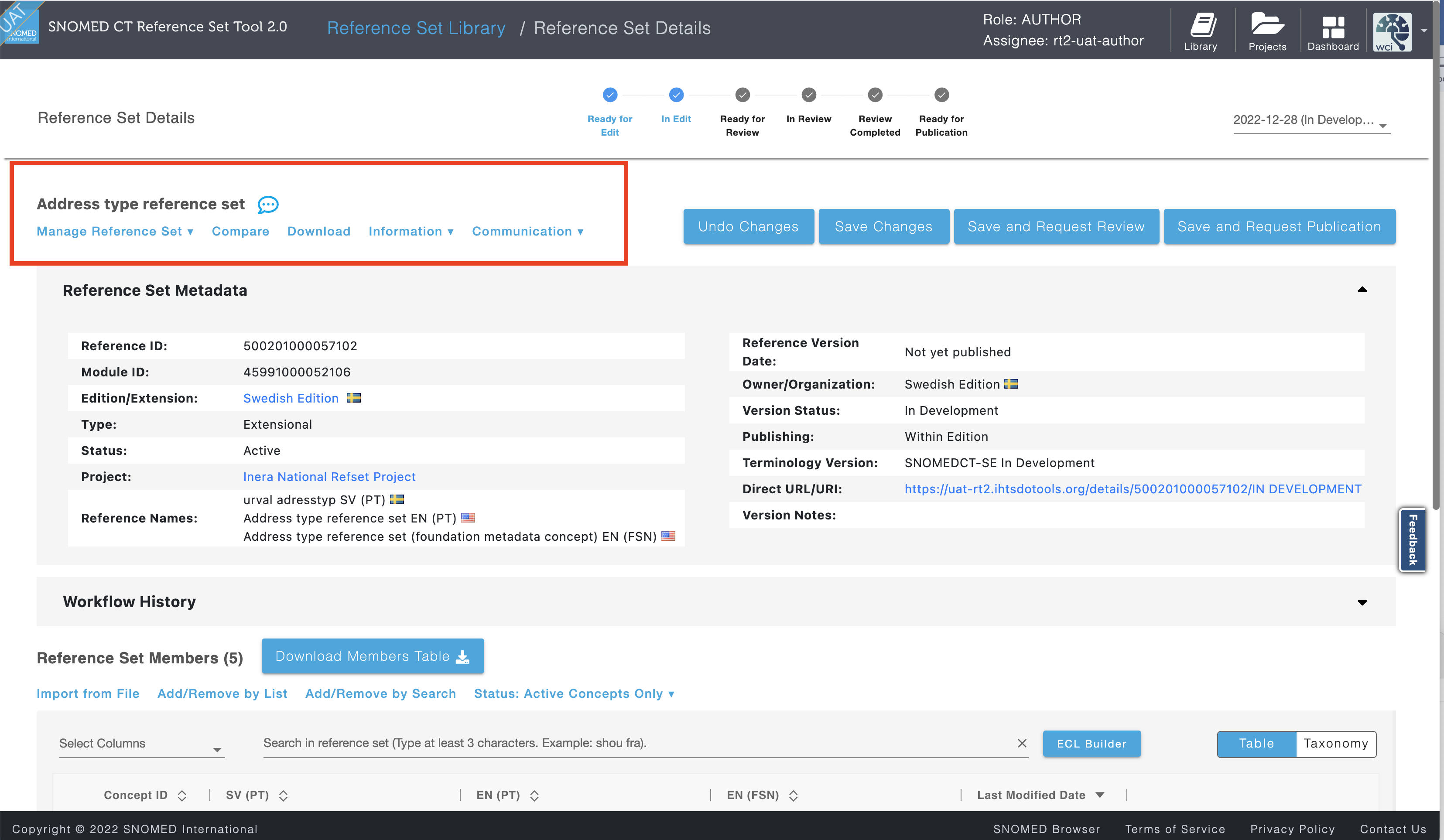This screenshot has height=840, width=1444.
Task: Go to Reference Set Library breadcrumb
Action: (416, 28)
